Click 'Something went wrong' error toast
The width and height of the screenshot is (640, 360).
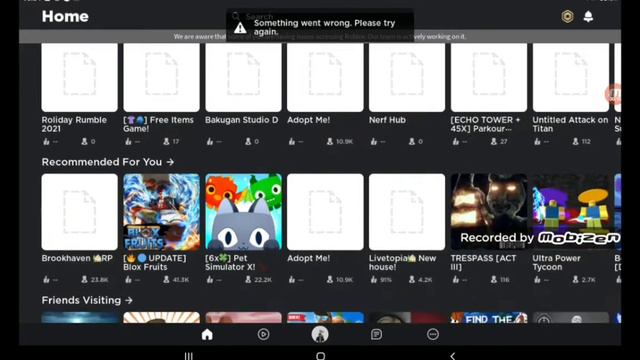[320, 27]
